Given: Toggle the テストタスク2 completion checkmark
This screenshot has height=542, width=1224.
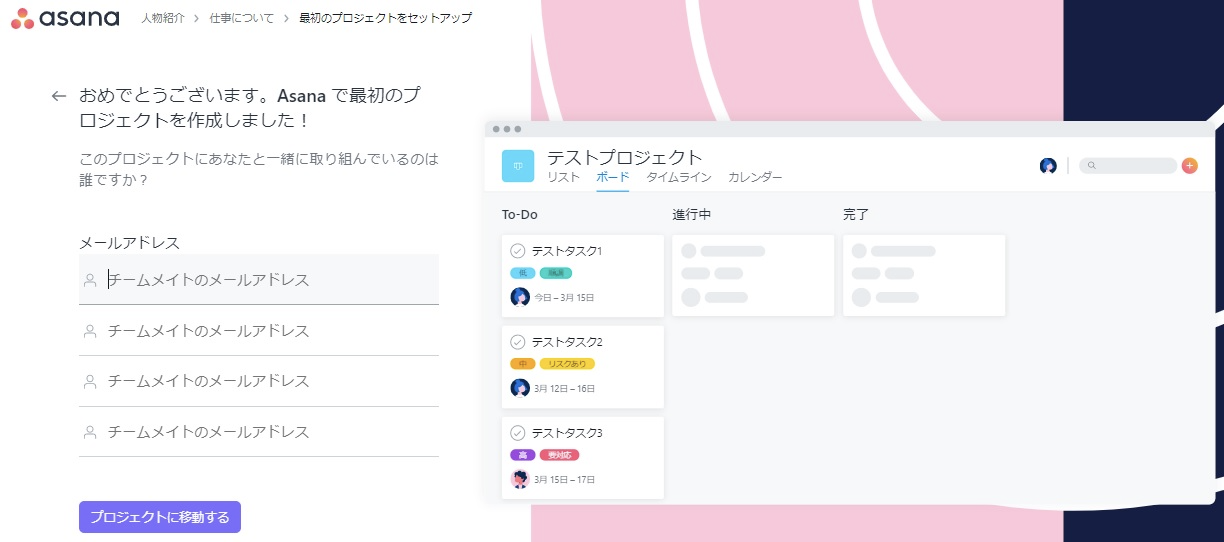Looking at the screenshot, I should (517, 342).
